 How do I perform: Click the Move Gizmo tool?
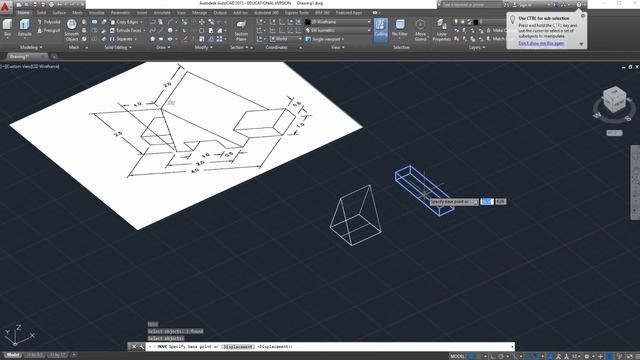click(x=420, y=29)
